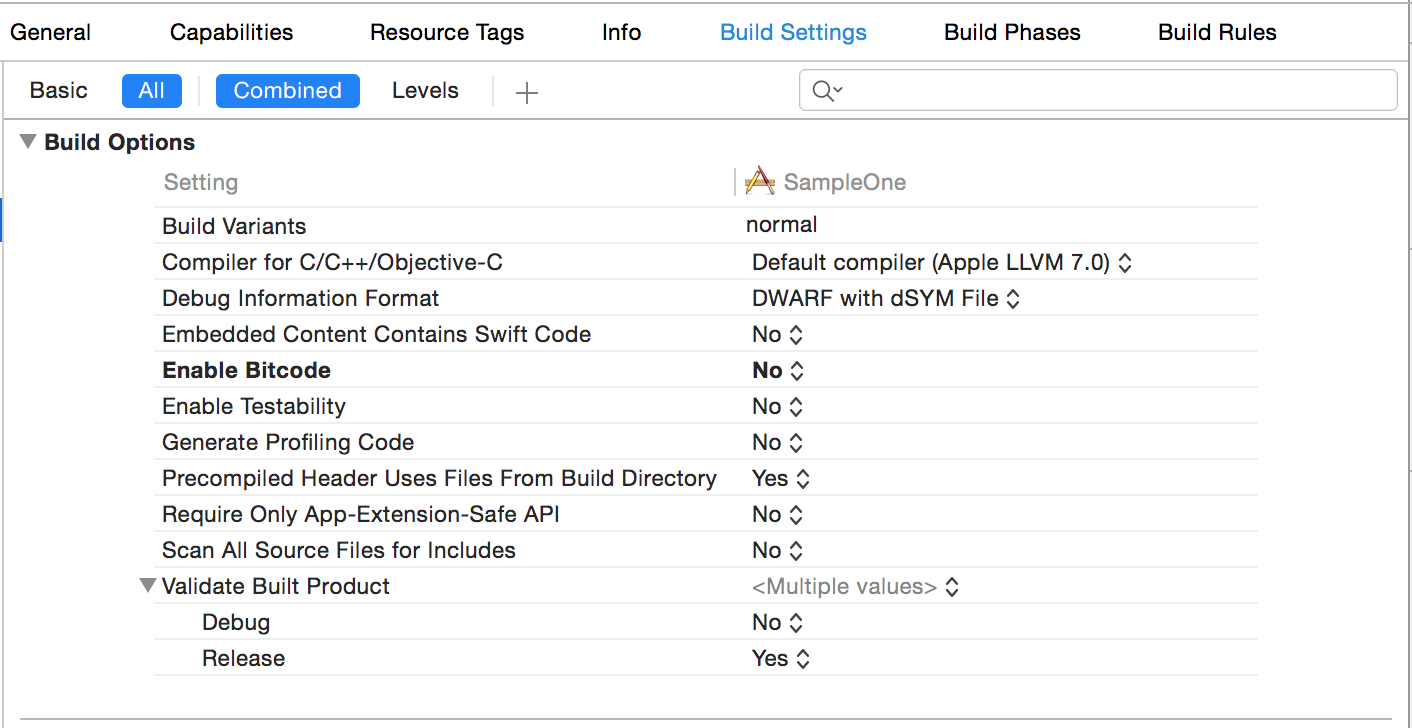Focus the build settings search field
This screenshot has height=728, width=1412.
click(x=1098, y=90)
